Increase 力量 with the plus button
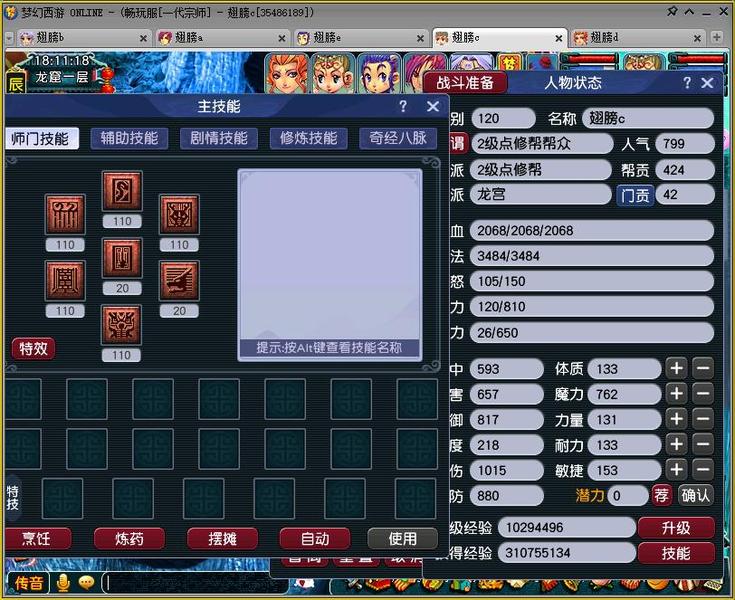 676,419
